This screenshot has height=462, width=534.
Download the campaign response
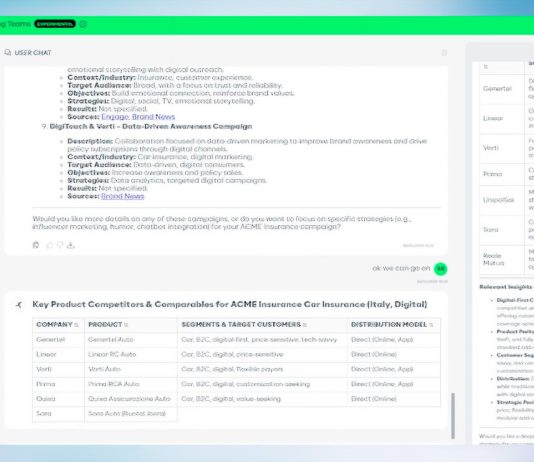point(70,245)
